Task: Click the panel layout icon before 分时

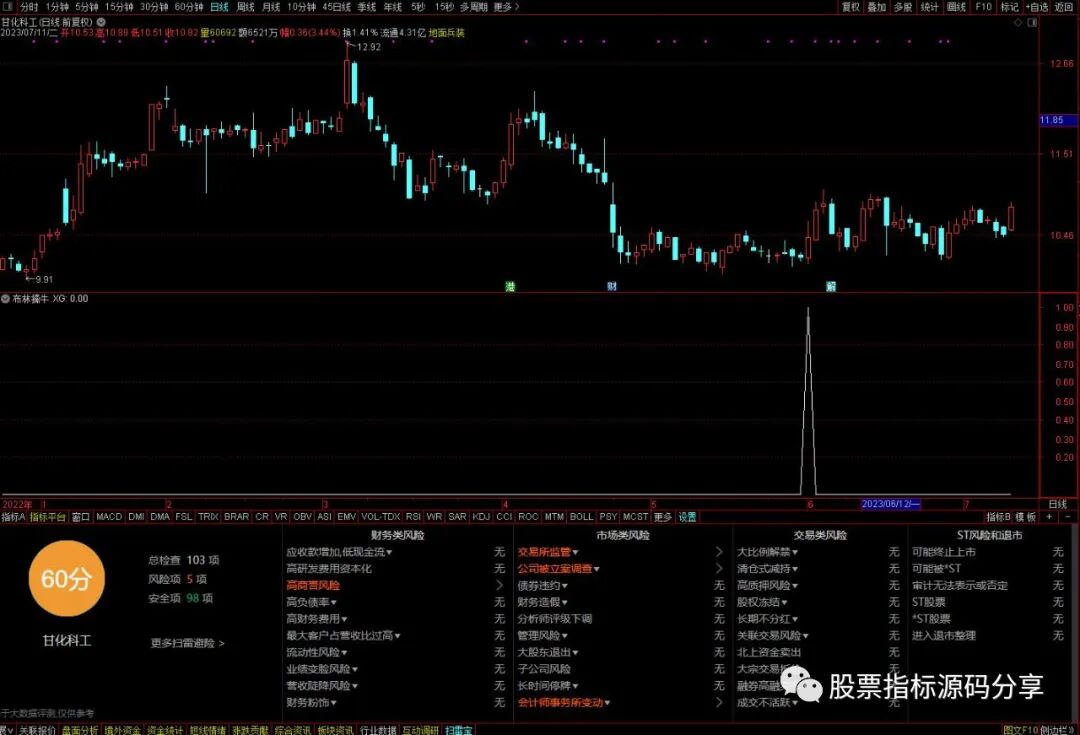Action: point(8,6)
